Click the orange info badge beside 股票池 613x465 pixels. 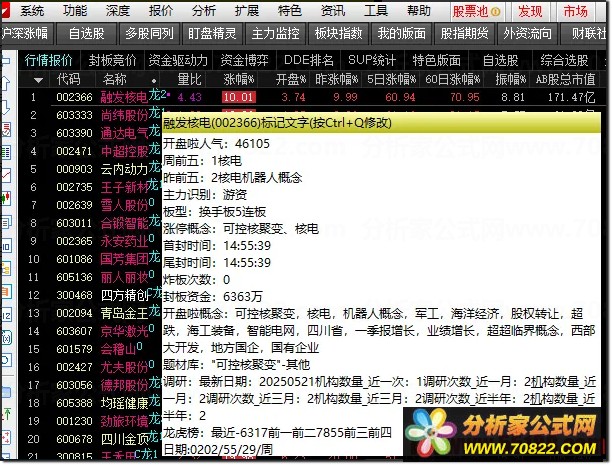click(x=495, y=12)
